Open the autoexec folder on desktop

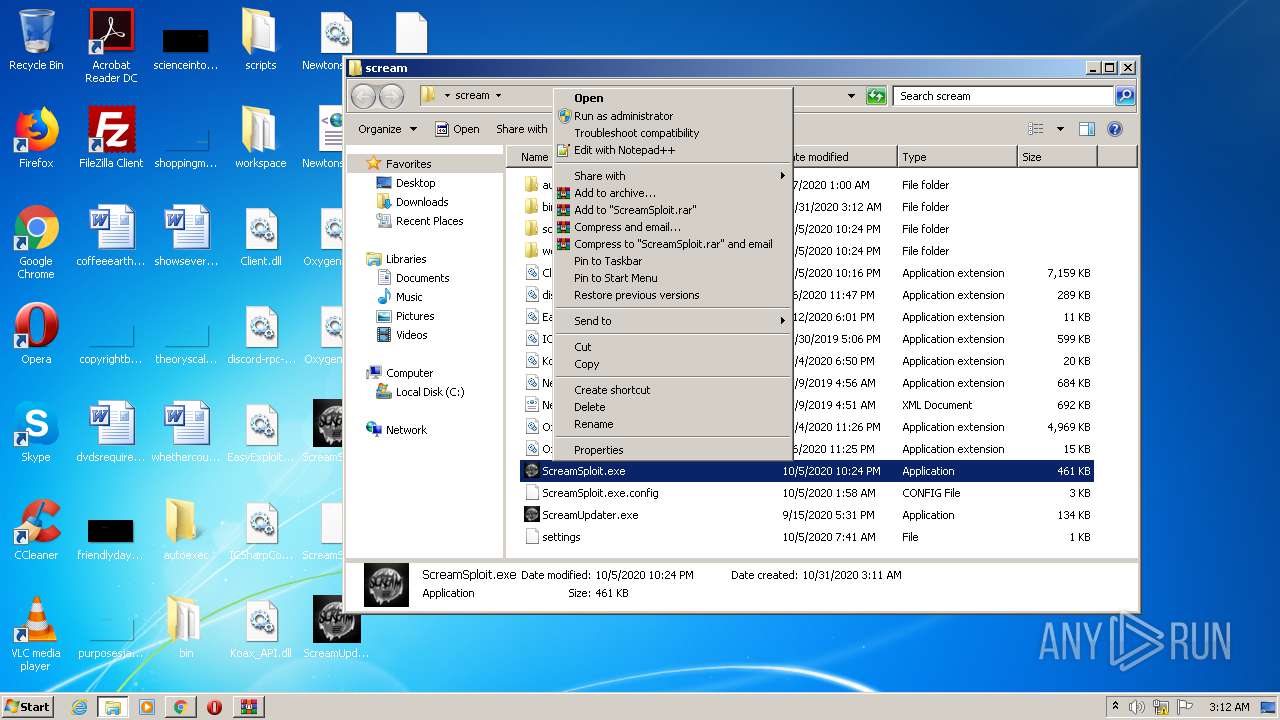coord(186,530)
